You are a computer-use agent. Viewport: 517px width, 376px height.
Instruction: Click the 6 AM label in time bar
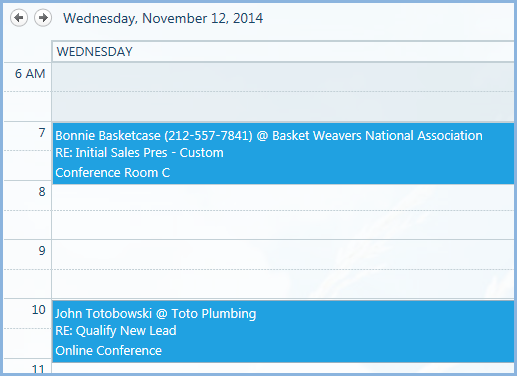click(30, 74)
